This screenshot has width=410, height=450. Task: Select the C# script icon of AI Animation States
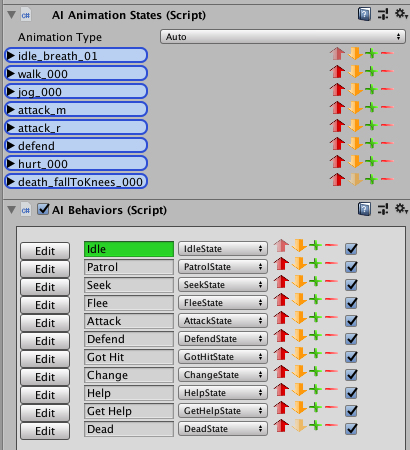(x=26, y=15)
